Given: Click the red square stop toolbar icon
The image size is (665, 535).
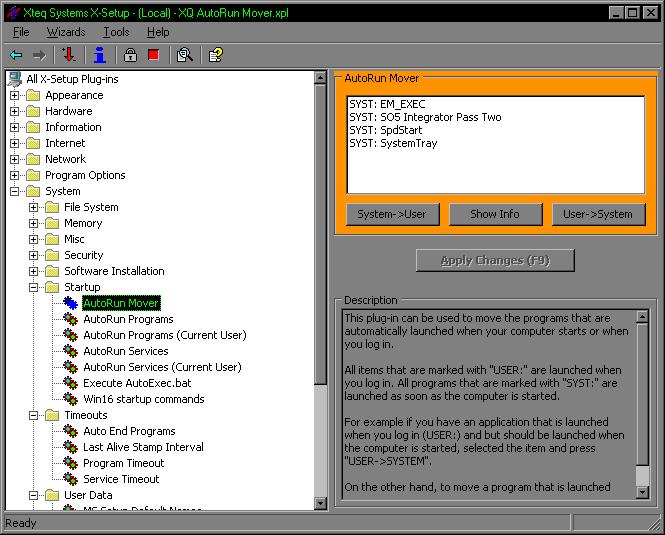Looking at the screenshot, I should (154, 55).
